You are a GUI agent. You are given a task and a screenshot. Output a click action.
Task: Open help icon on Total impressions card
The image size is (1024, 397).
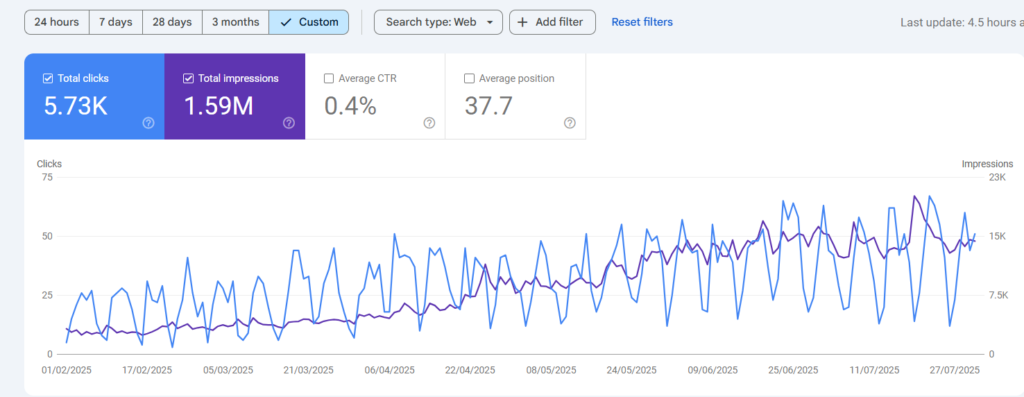pyautogui.click(x=289, y=123)
